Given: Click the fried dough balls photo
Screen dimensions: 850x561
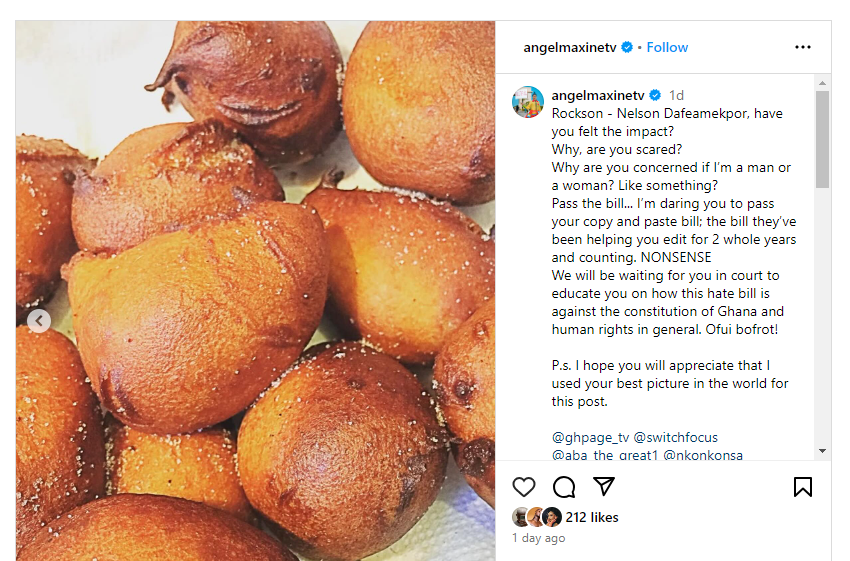Looking at the screenshot, I should tap(255, 290).
